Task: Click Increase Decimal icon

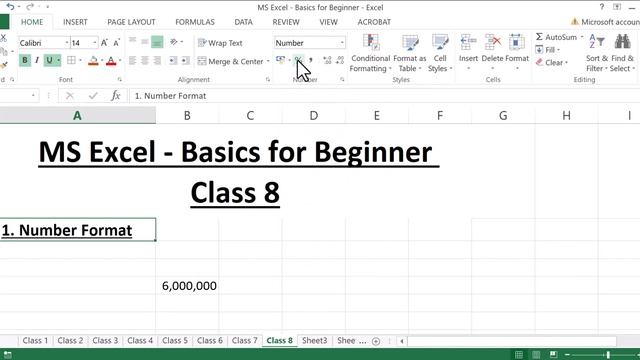Action: 327,60
